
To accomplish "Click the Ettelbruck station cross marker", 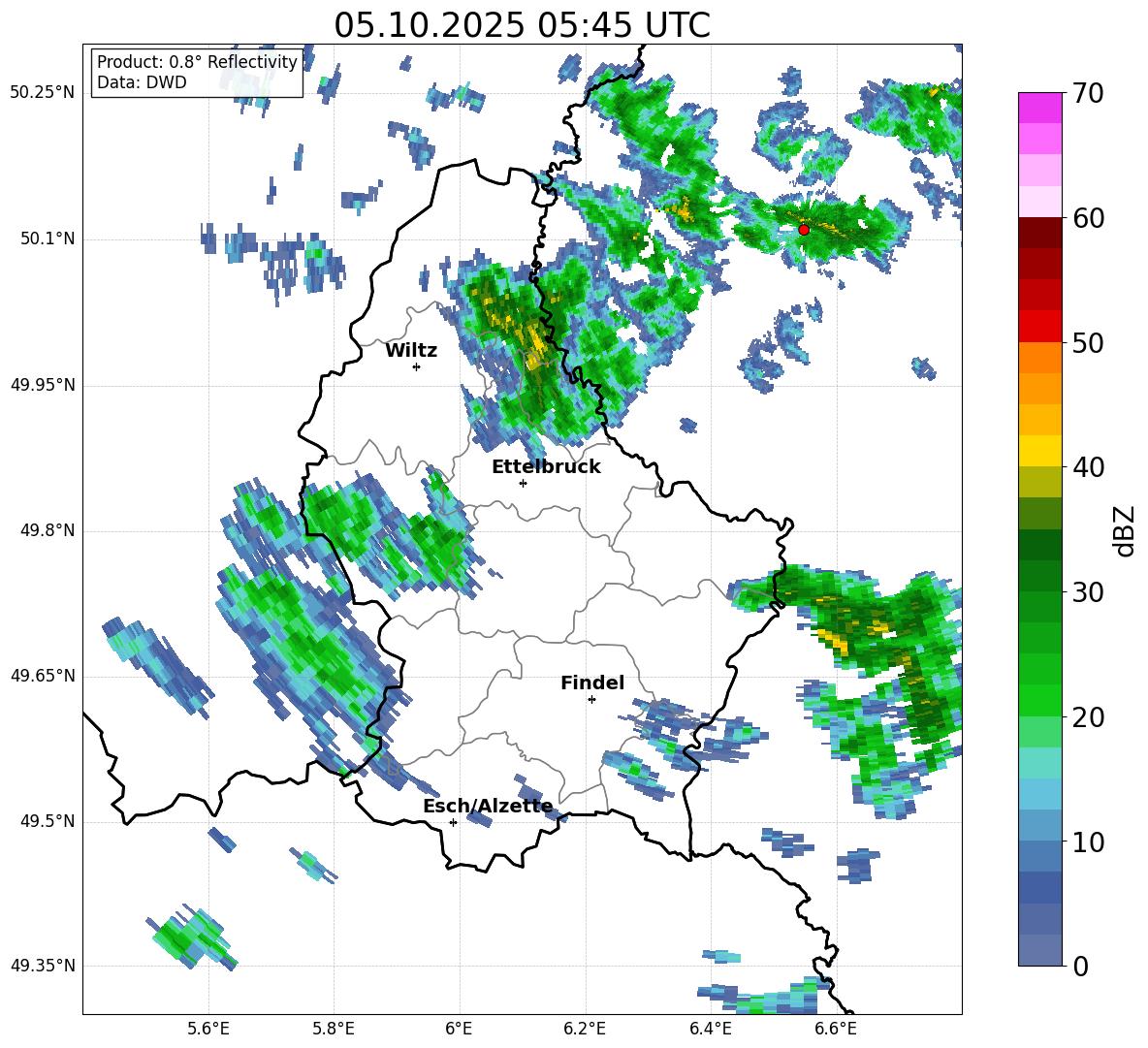I will [x=523, y=483].
